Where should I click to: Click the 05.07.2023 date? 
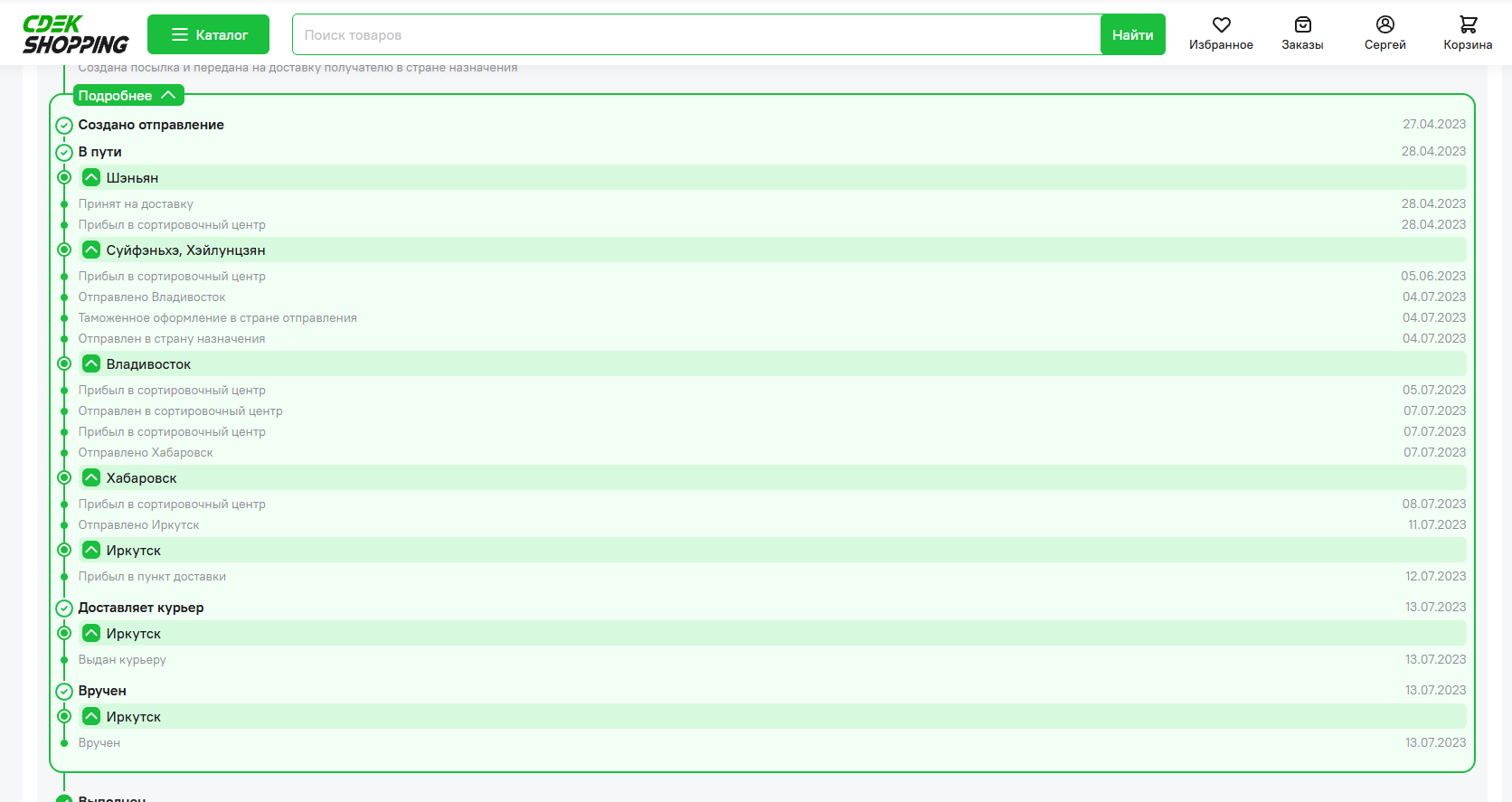click(1434, 390)
